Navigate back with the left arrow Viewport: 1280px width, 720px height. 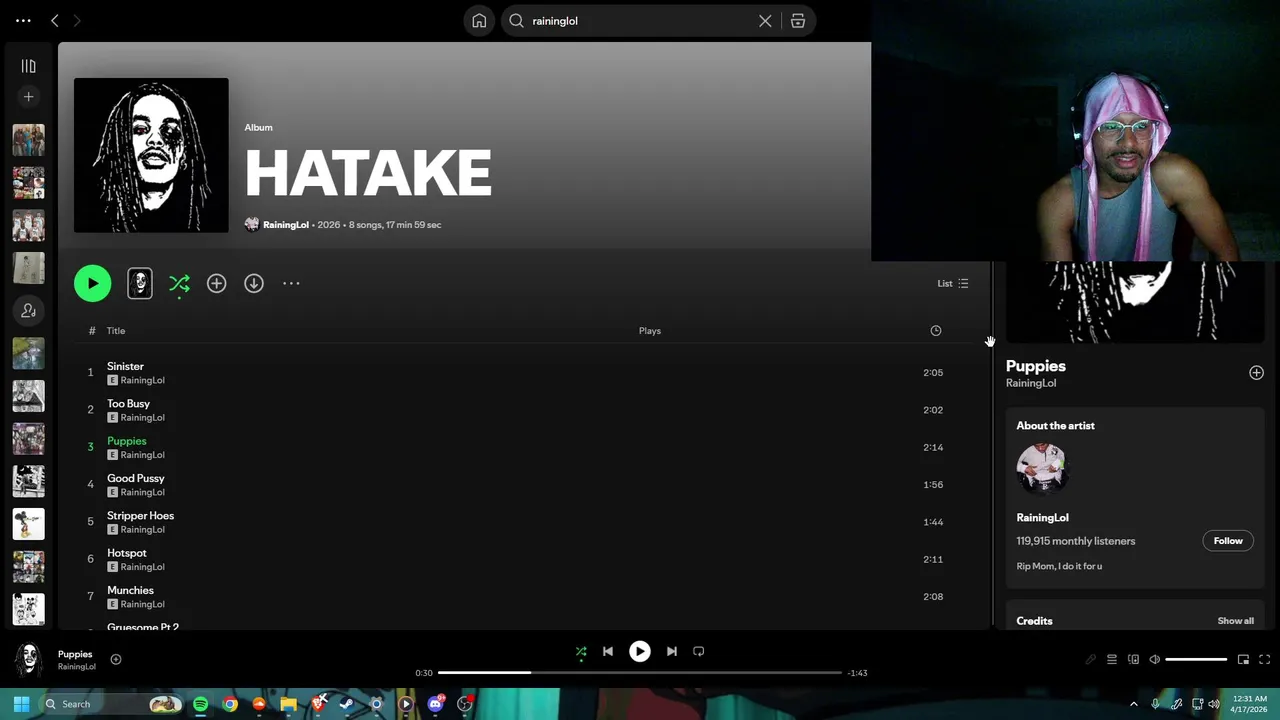(54, 20)
